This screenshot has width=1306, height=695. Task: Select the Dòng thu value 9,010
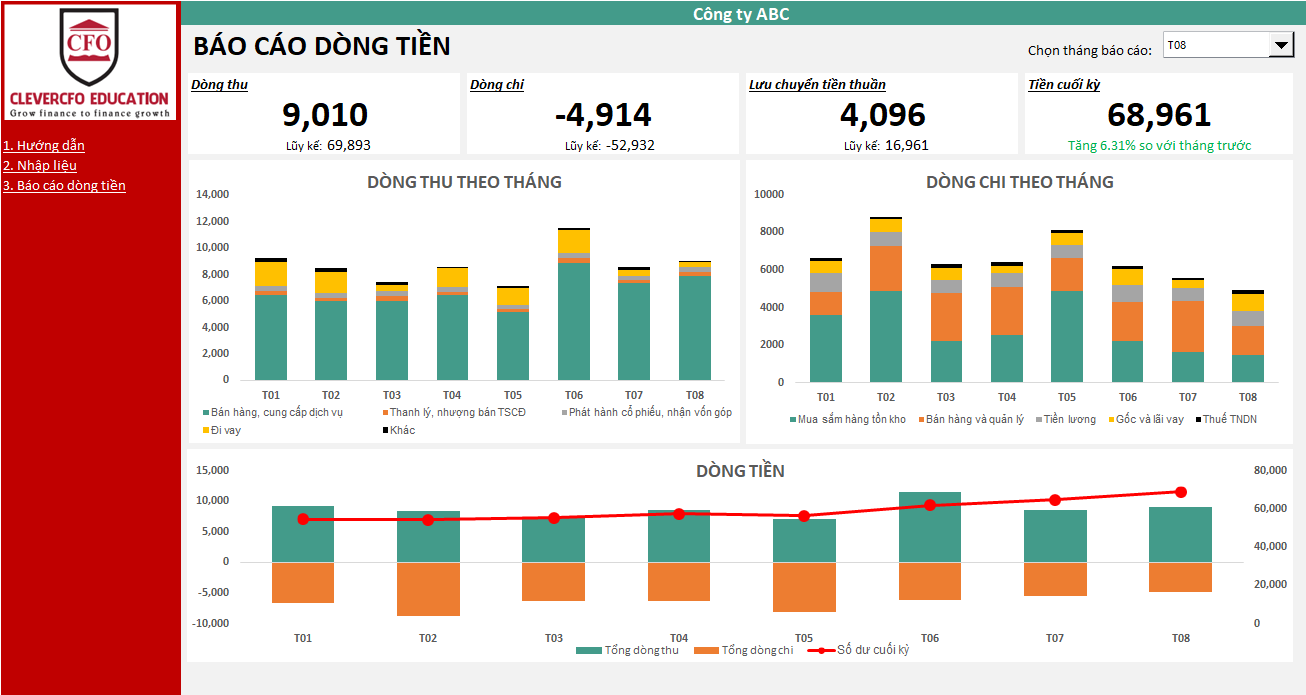pyautogui.click(x=325, y=115)
